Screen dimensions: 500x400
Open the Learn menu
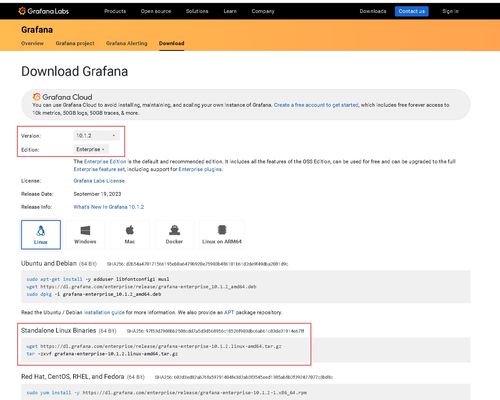coord(230,11)
